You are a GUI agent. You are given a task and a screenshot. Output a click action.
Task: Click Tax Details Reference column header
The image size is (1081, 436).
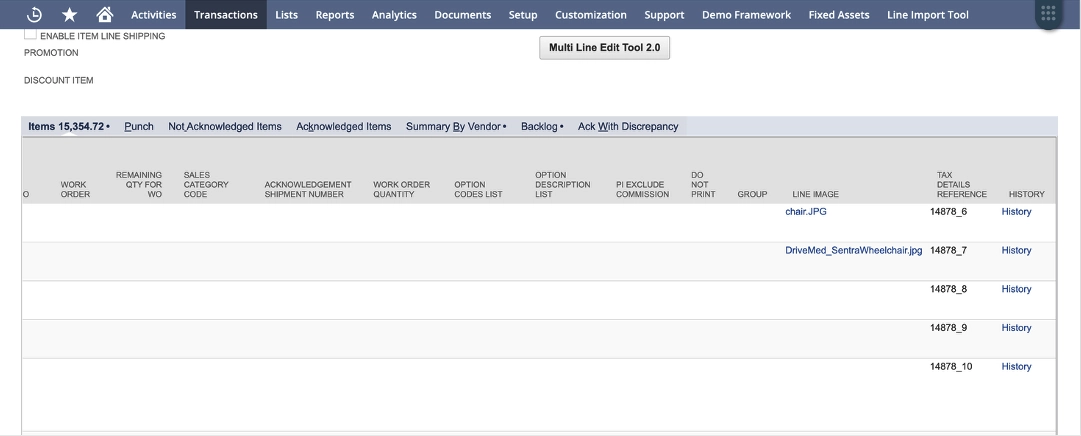point(962,185)
